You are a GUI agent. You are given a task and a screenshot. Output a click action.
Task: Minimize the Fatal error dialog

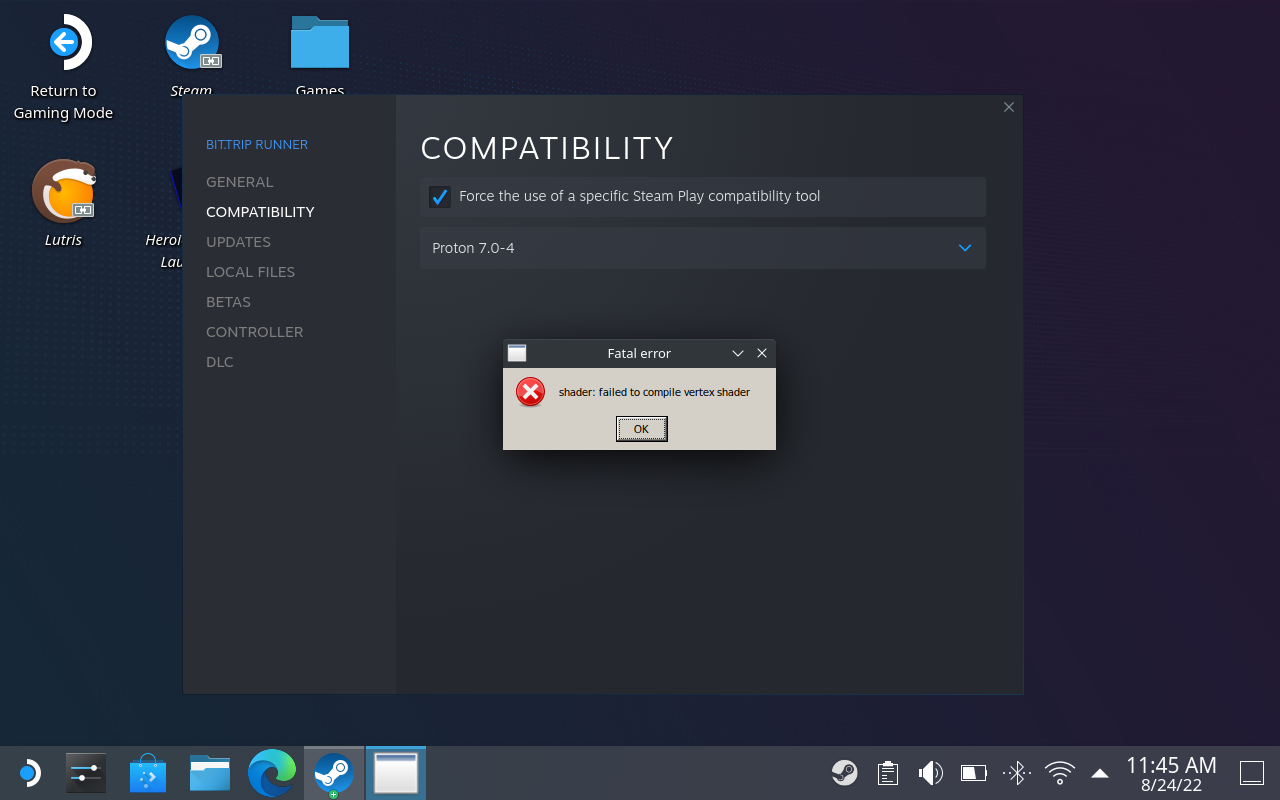tap(738, 353)
